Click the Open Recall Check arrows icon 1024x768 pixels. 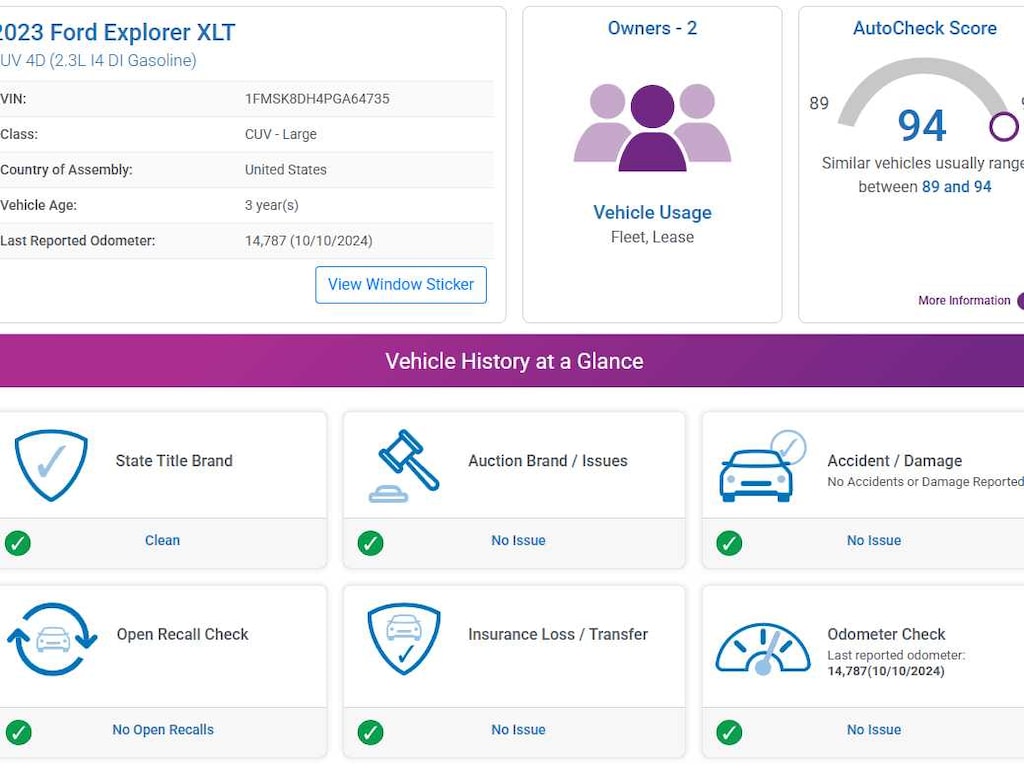(x=52, y=639)
